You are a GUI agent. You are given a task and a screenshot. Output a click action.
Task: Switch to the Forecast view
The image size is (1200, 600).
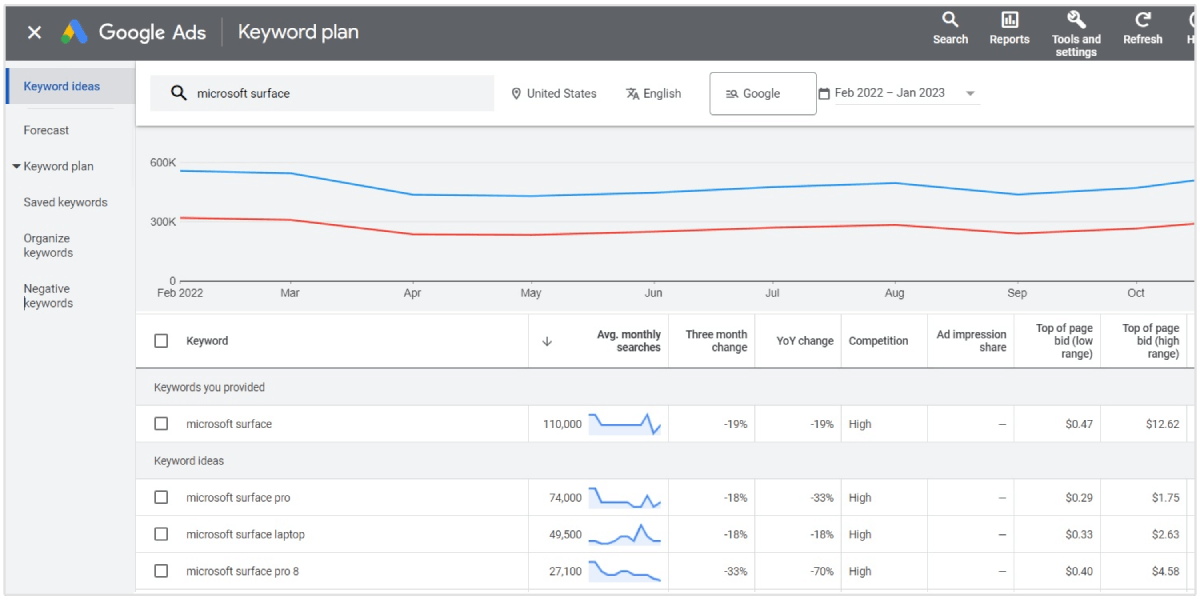point(45,129)
